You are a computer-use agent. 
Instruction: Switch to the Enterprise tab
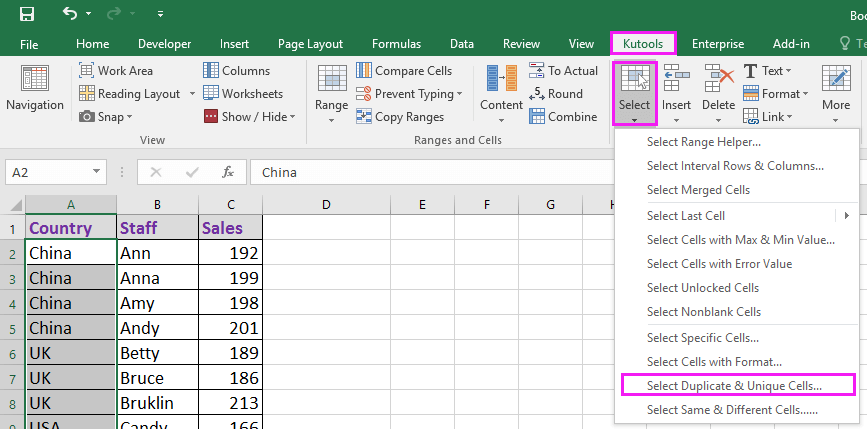click(718, 44)
